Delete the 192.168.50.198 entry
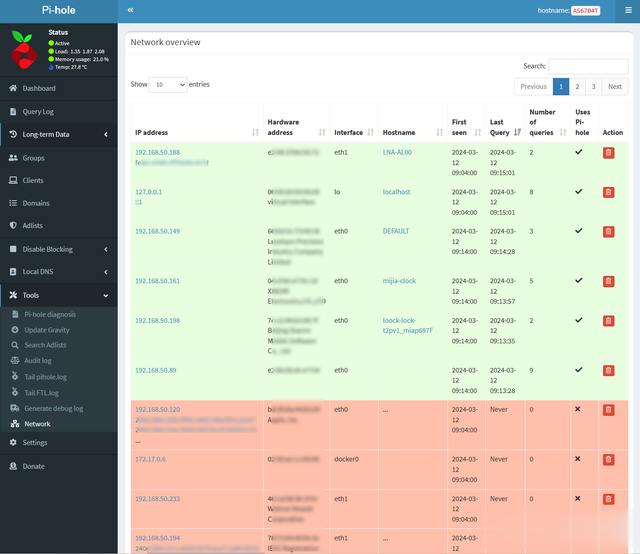The width and height of the screenshot is (640, 554). point(608,321)
